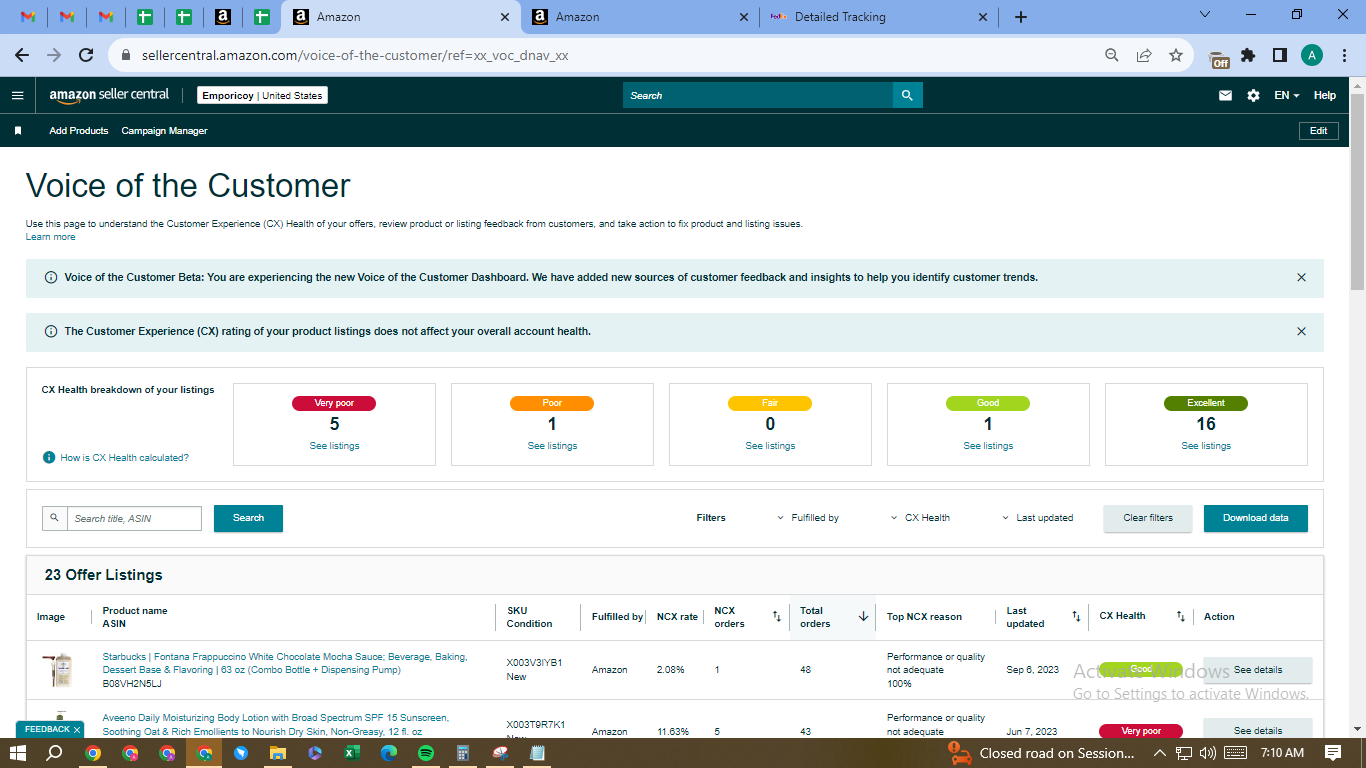
Task: Click See details for the Starbucks row
Action: pyautogui.click(x=1258, y=670)
